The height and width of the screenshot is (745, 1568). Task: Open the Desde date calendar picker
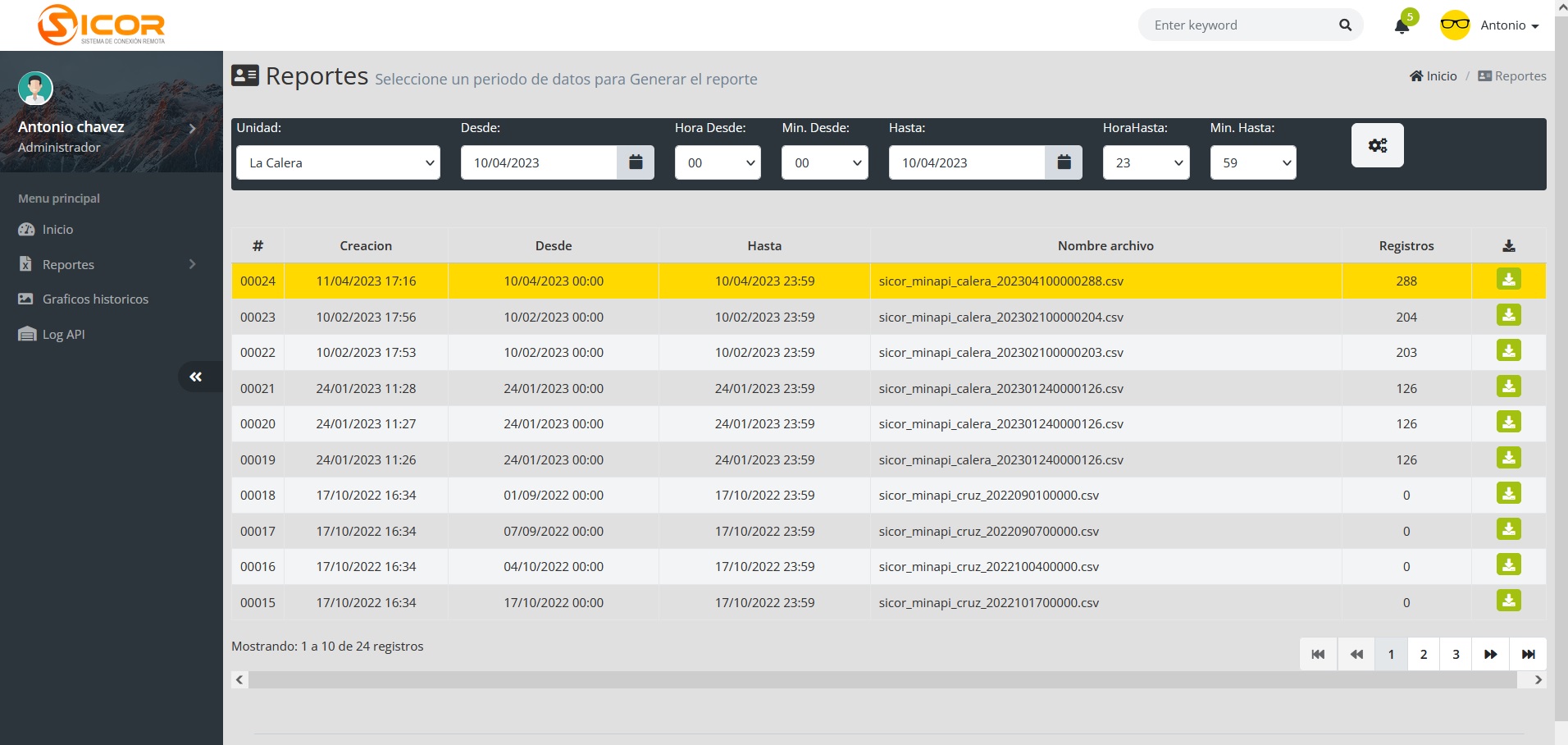click(636, 162)
